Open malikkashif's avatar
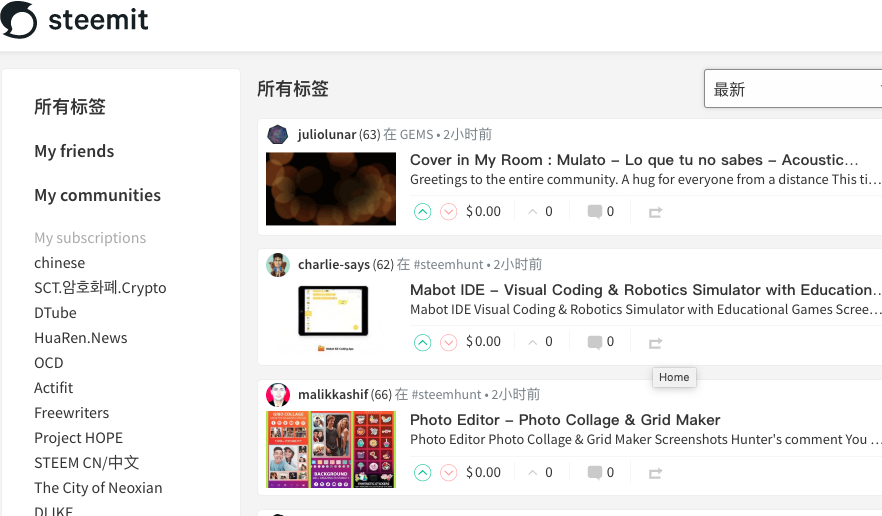 click(278, 395)
